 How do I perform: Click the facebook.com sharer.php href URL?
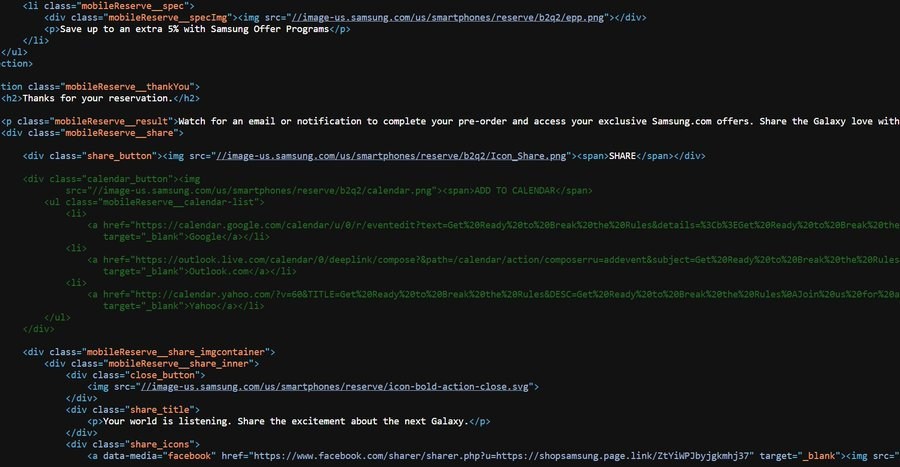tap(502, 456)
